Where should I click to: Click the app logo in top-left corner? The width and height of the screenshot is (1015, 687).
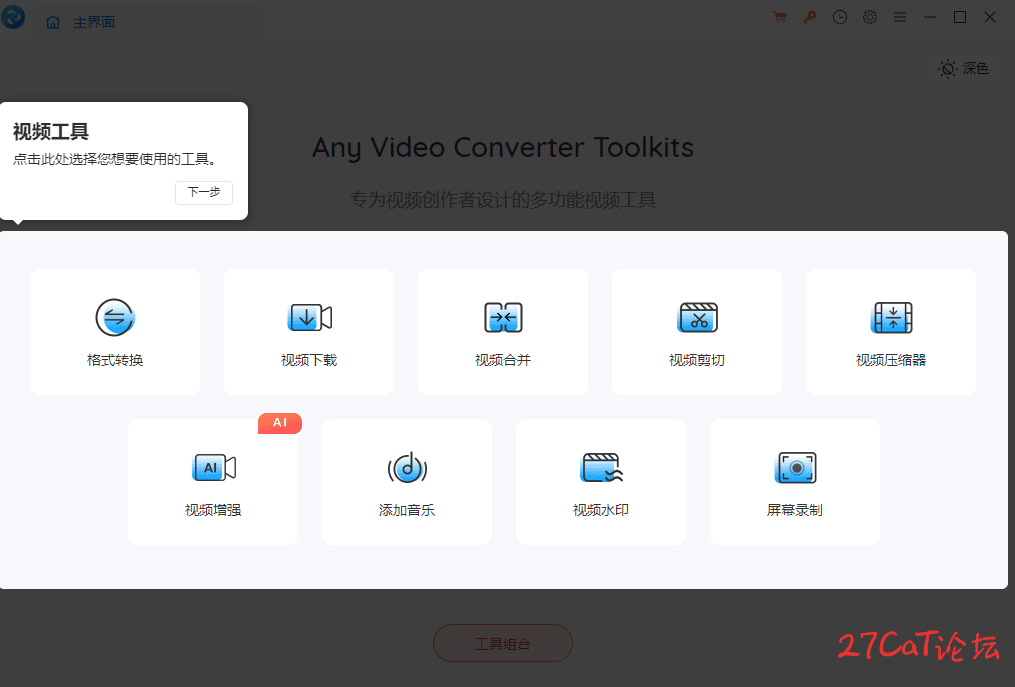[13, 17]
